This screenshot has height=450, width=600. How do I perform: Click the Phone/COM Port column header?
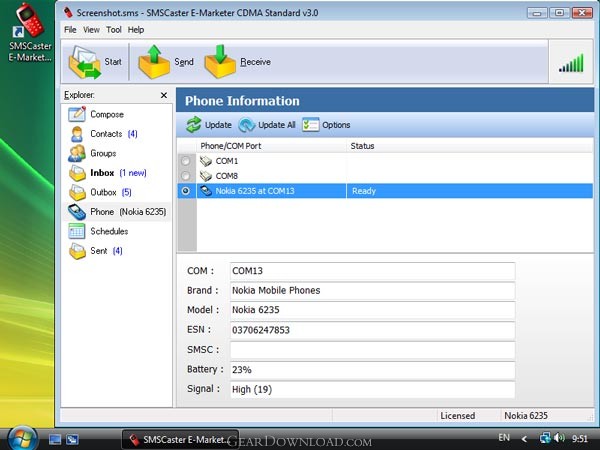(x=271, y=146)
